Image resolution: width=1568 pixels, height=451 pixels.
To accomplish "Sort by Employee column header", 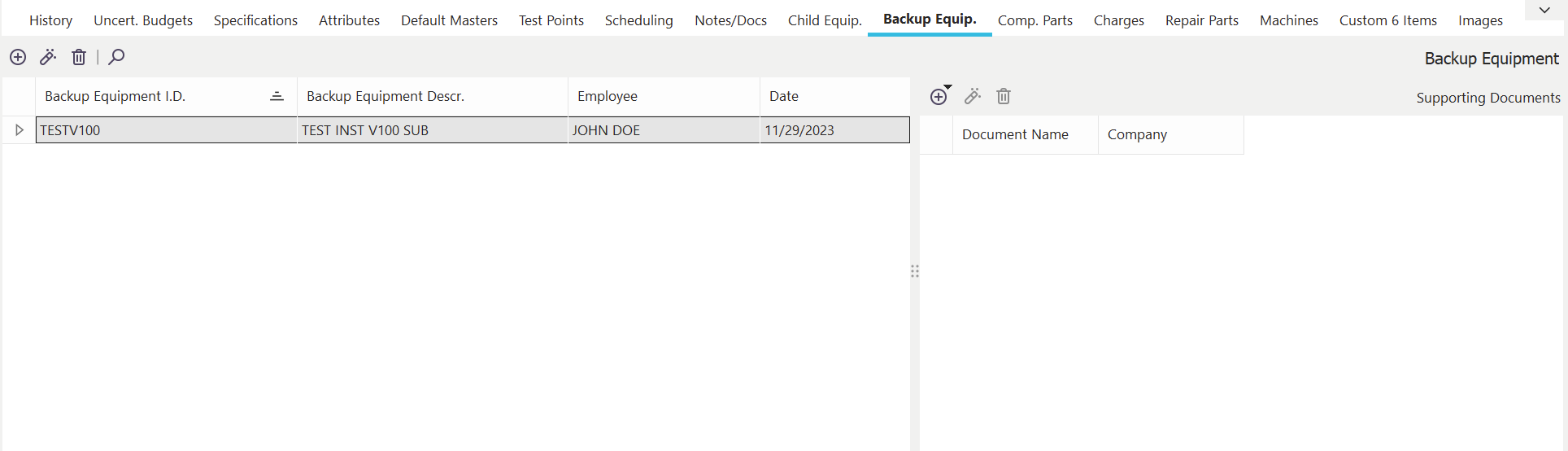I will tap(608, 96).
